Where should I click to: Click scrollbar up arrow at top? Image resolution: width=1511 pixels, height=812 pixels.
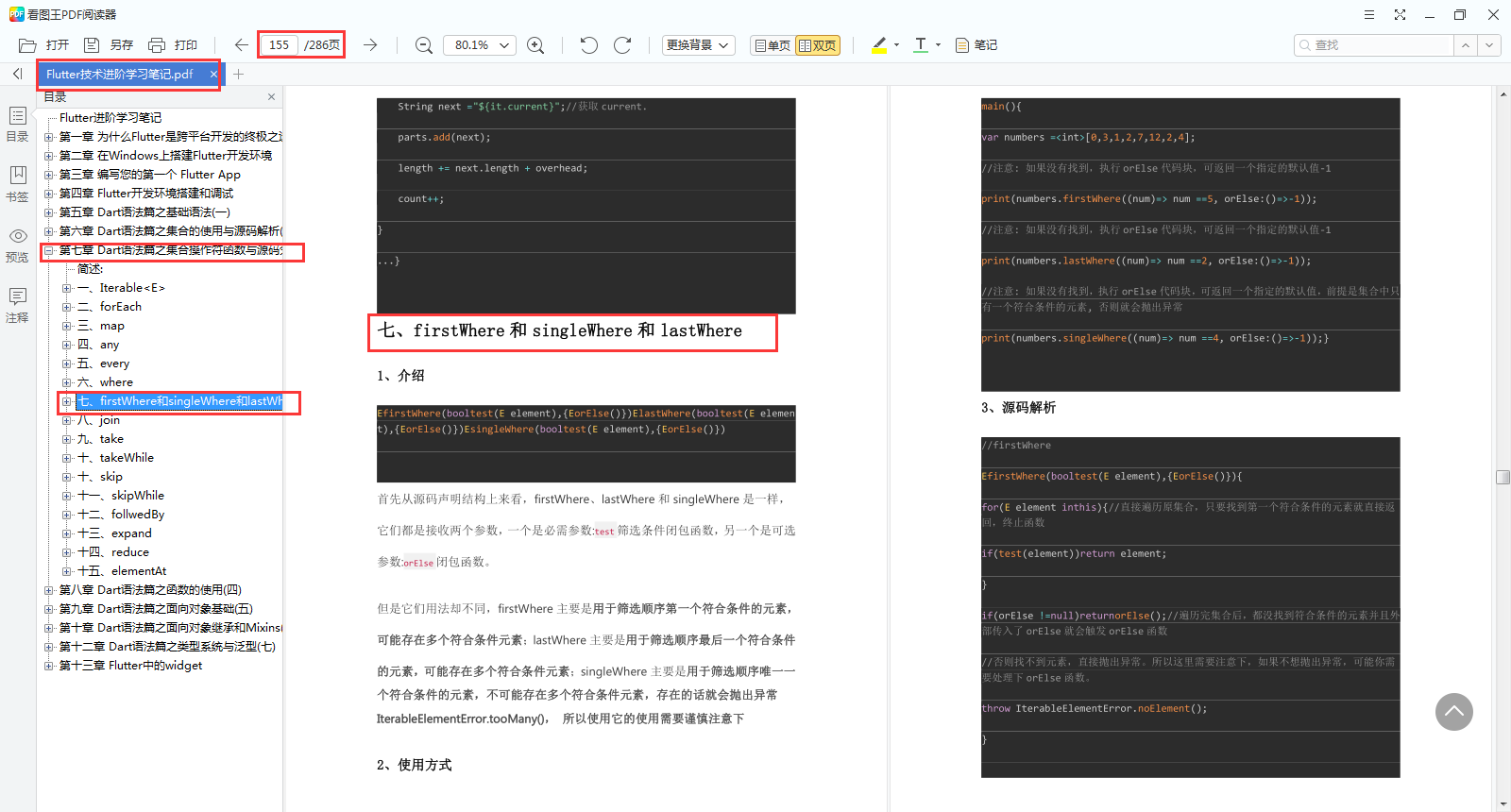point(1503,94)
